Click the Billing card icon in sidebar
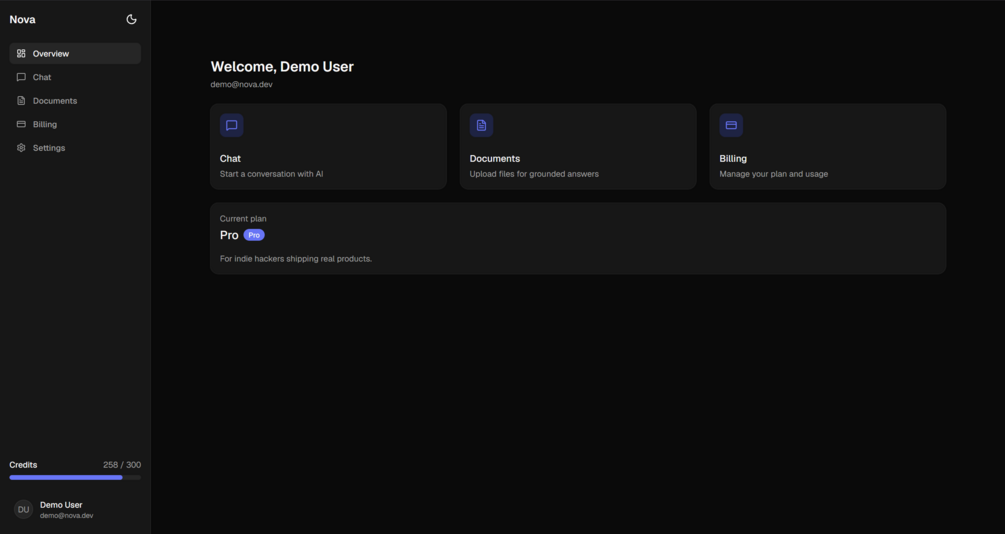The height and width of the screenshot is (534, 1005). click(21, 124)
